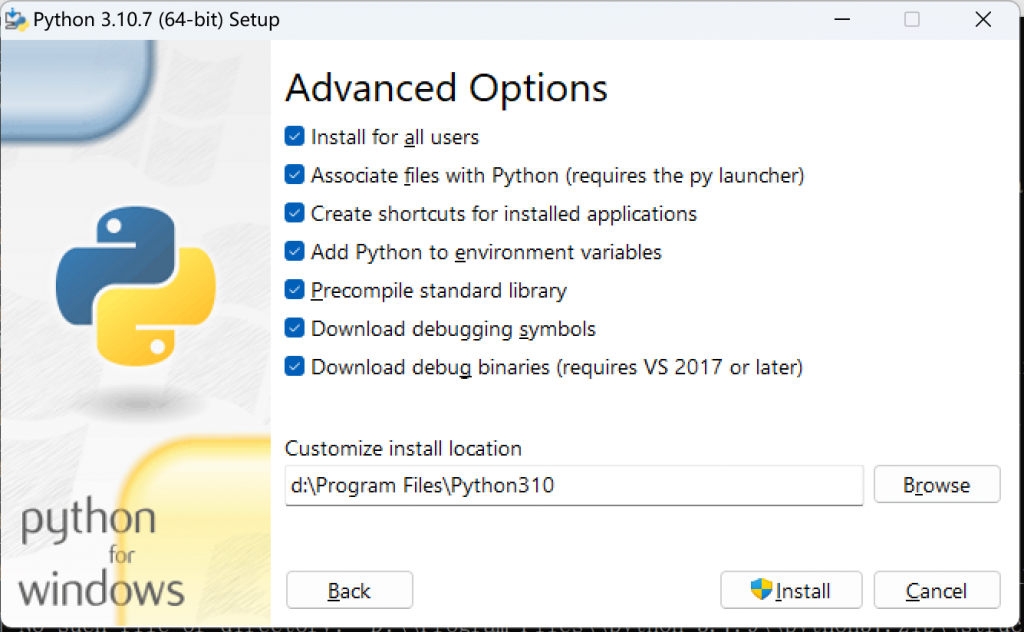Uncheck Precompile standard library option
Viewport: 1024px width, 632px height.
pyautogui.click(x=295, y=290)
